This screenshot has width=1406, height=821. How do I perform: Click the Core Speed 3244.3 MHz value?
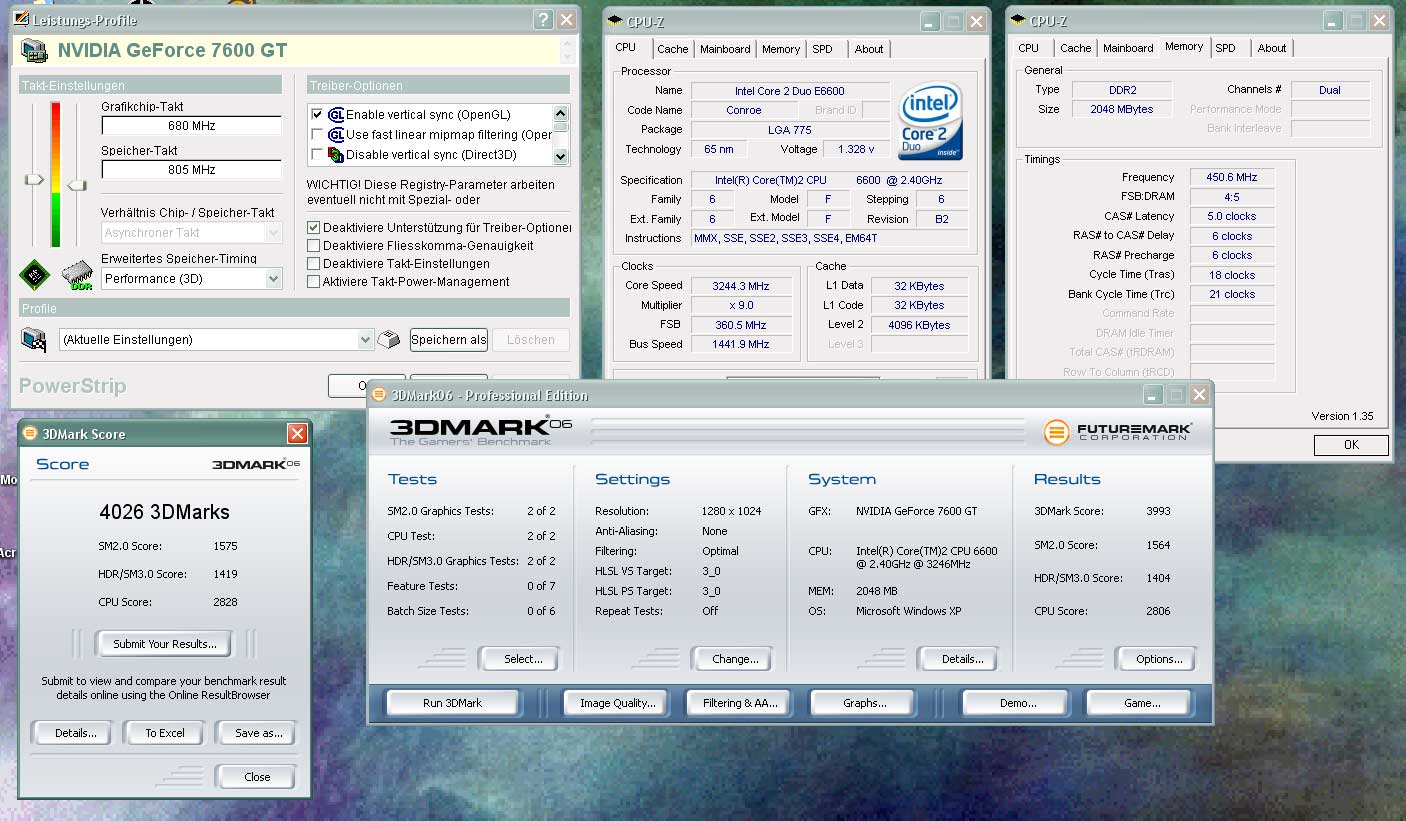742,286
